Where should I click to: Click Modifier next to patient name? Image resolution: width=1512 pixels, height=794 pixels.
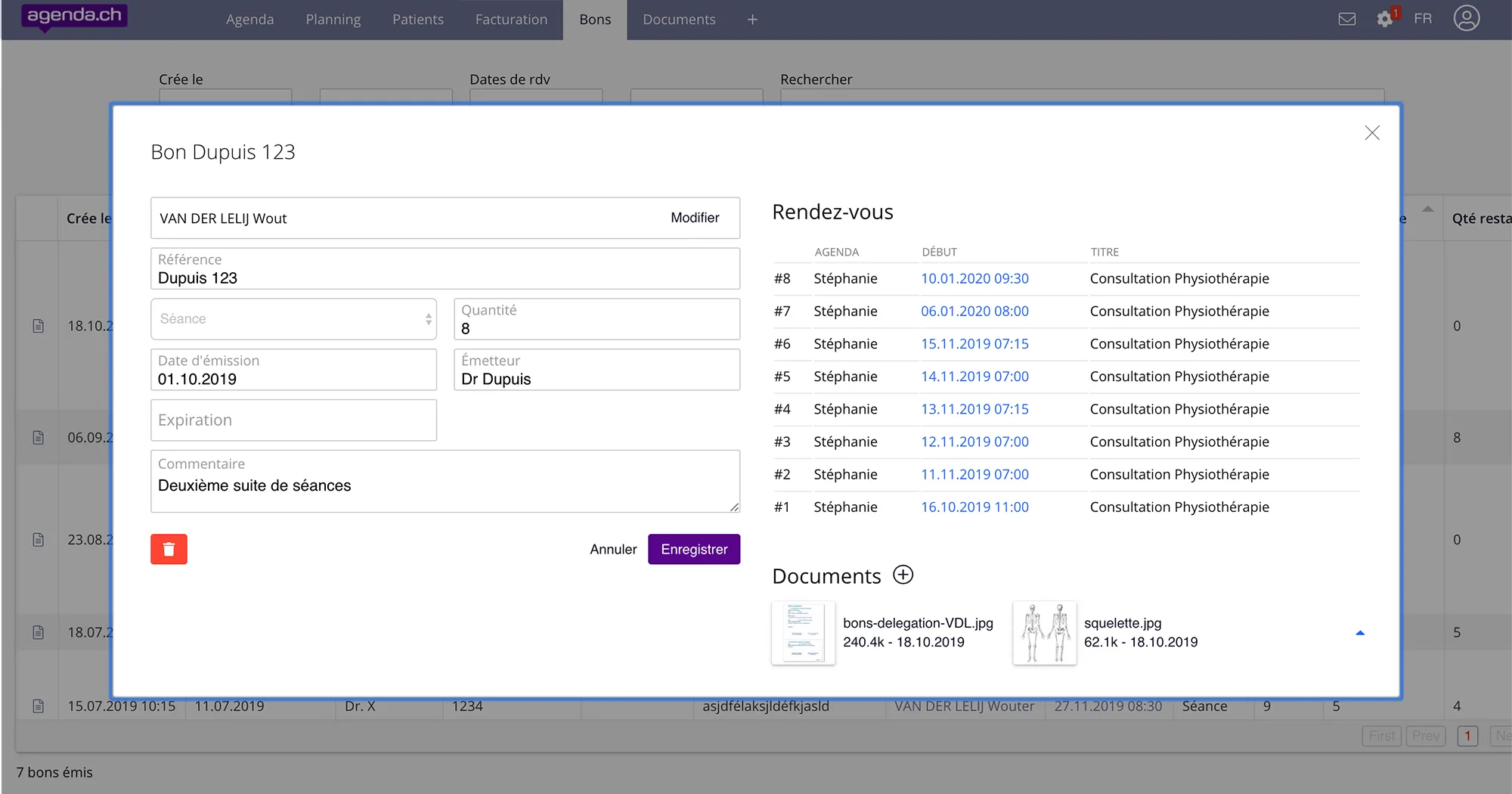point(694,218)
